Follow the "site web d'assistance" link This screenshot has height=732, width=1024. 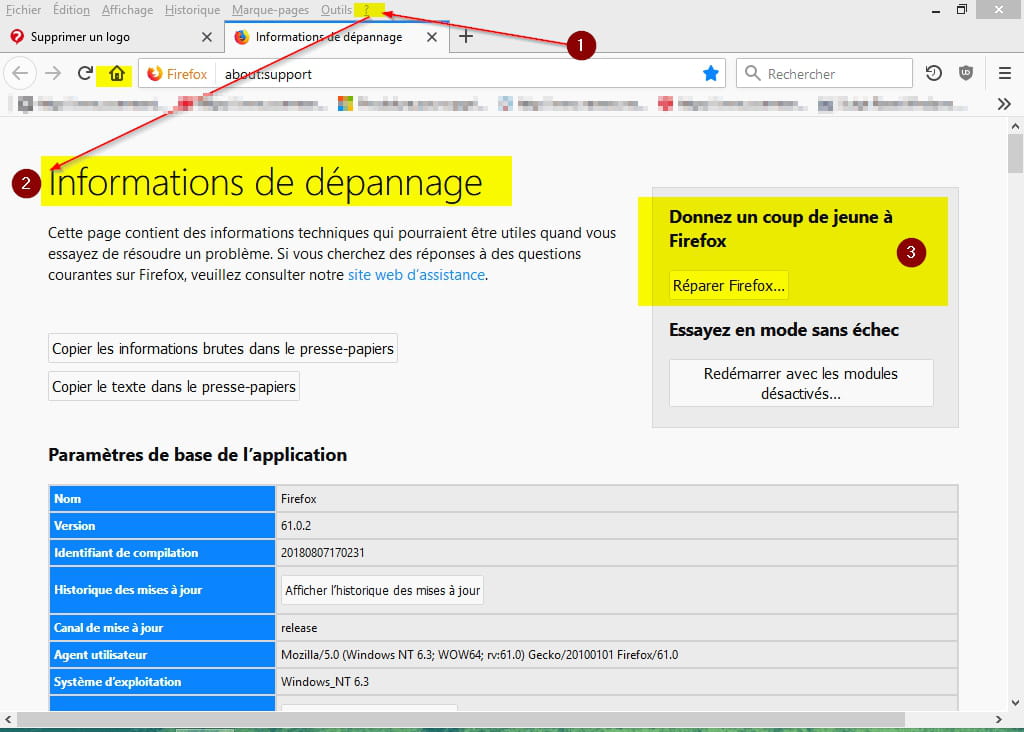pyautogui.click(x=417, y=275)
